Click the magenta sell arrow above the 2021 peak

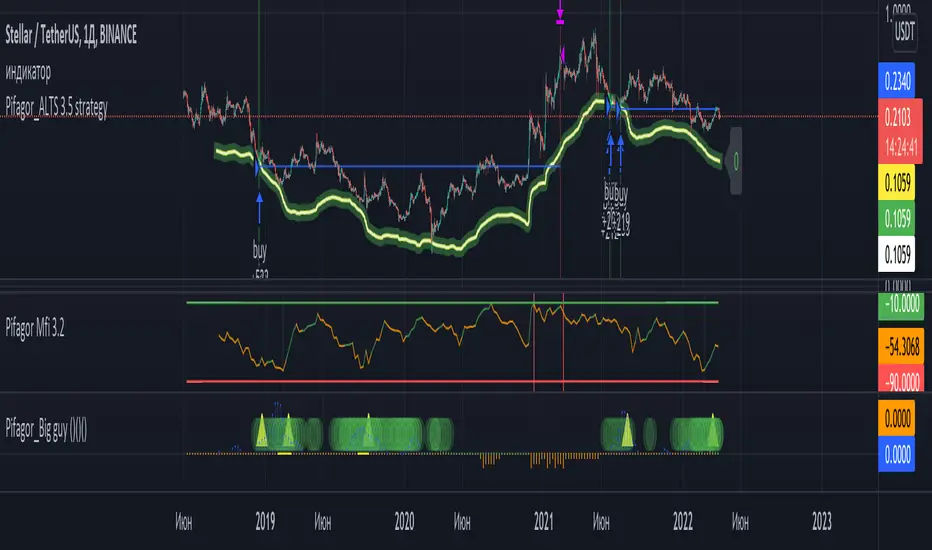click(x=560, y=16)
